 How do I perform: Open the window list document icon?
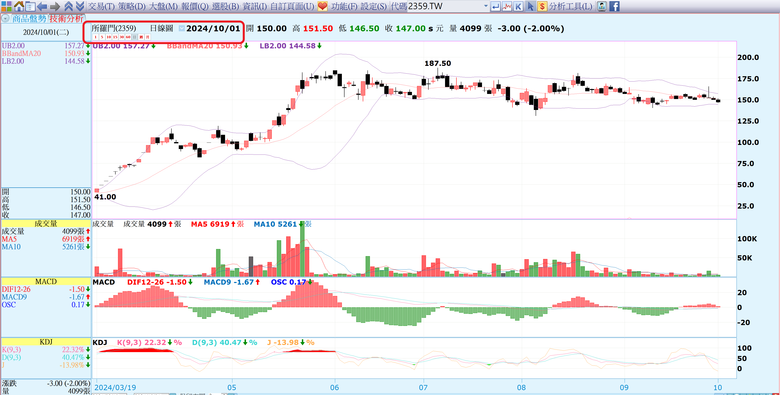tap(30, 6)
